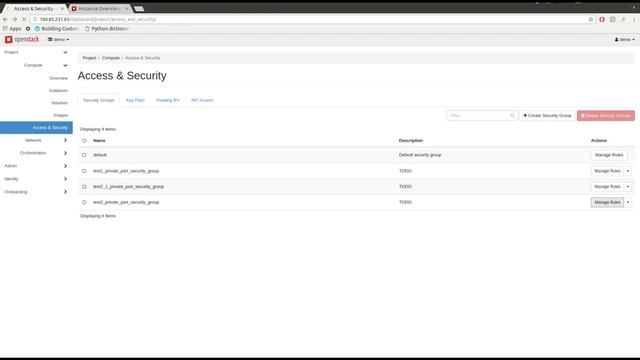Click Compute in the breadcrumb

pos(111,58)
